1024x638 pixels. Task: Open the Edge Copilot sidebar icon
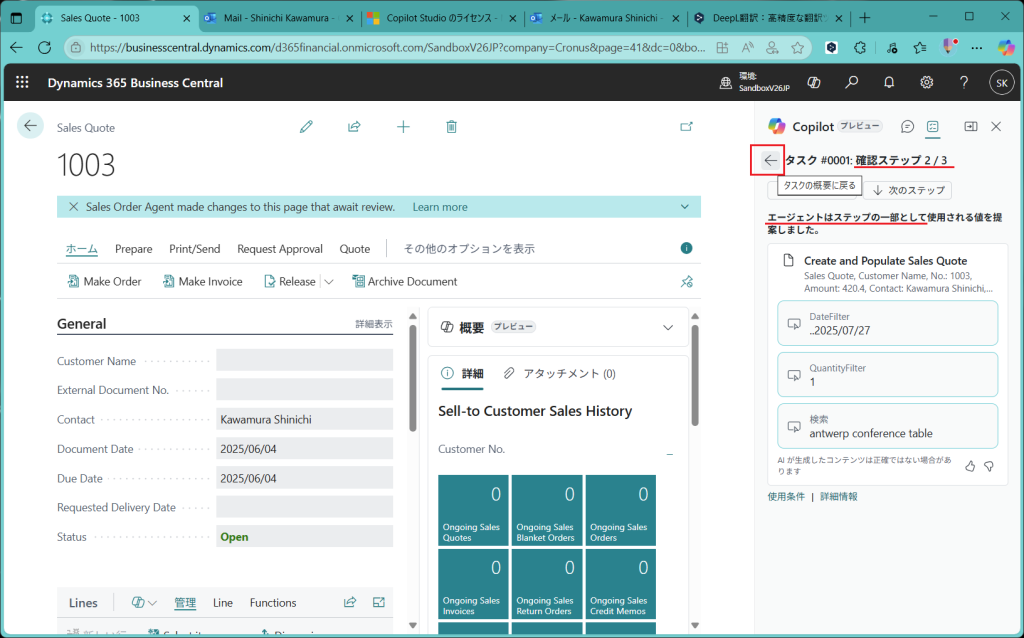(1006, 48)
